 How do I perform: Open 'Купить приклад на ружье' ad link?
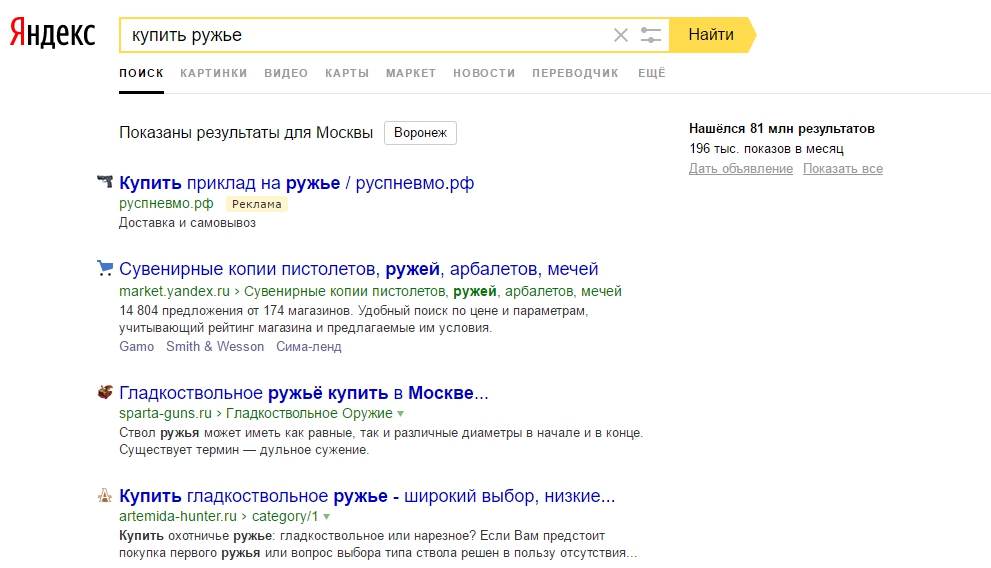296,183
